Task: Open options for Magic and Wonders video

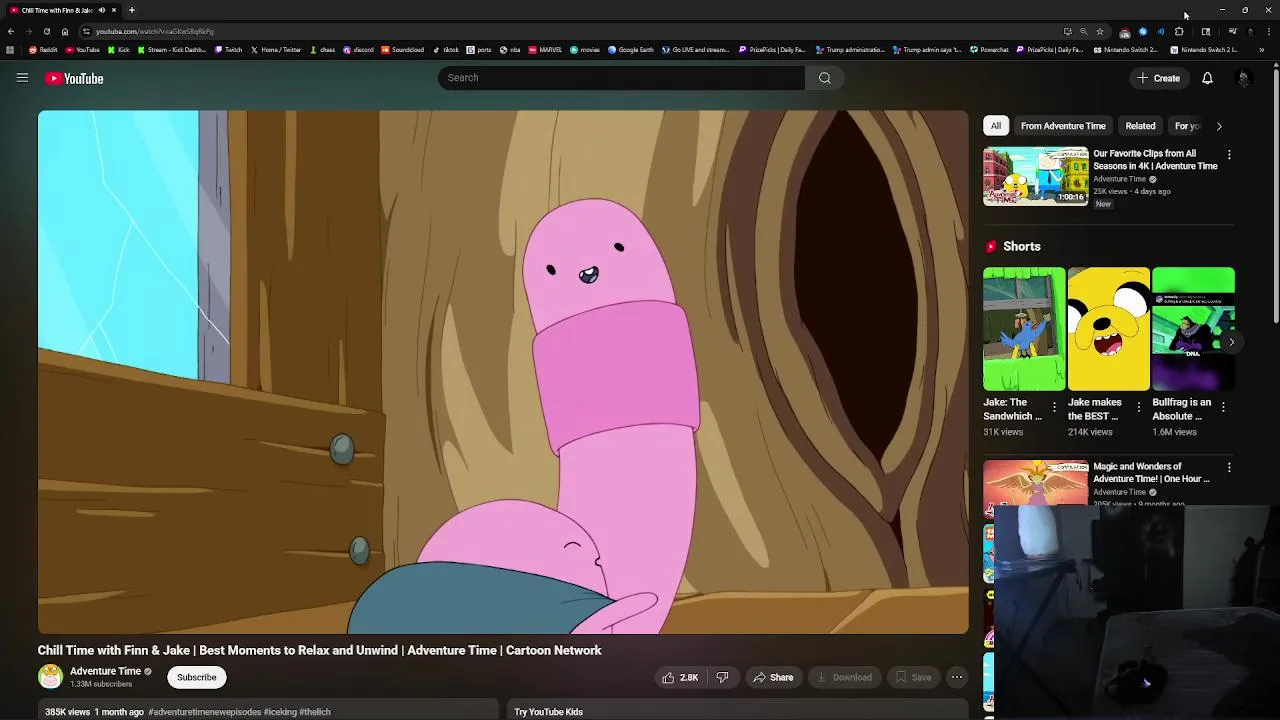Action: [1229, 467]
